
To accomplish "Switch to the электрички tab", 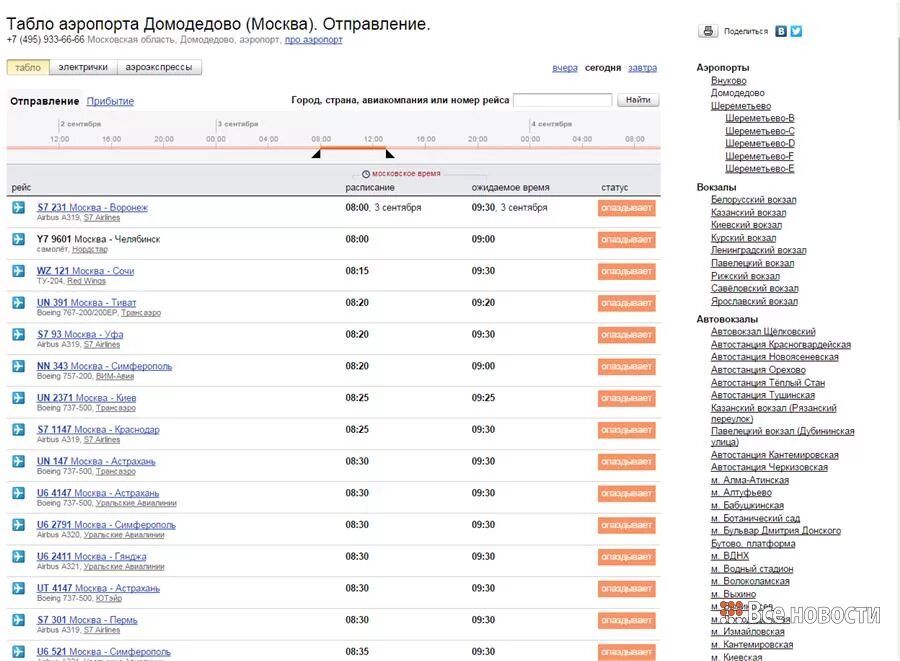I will click(x=83, y=67).
